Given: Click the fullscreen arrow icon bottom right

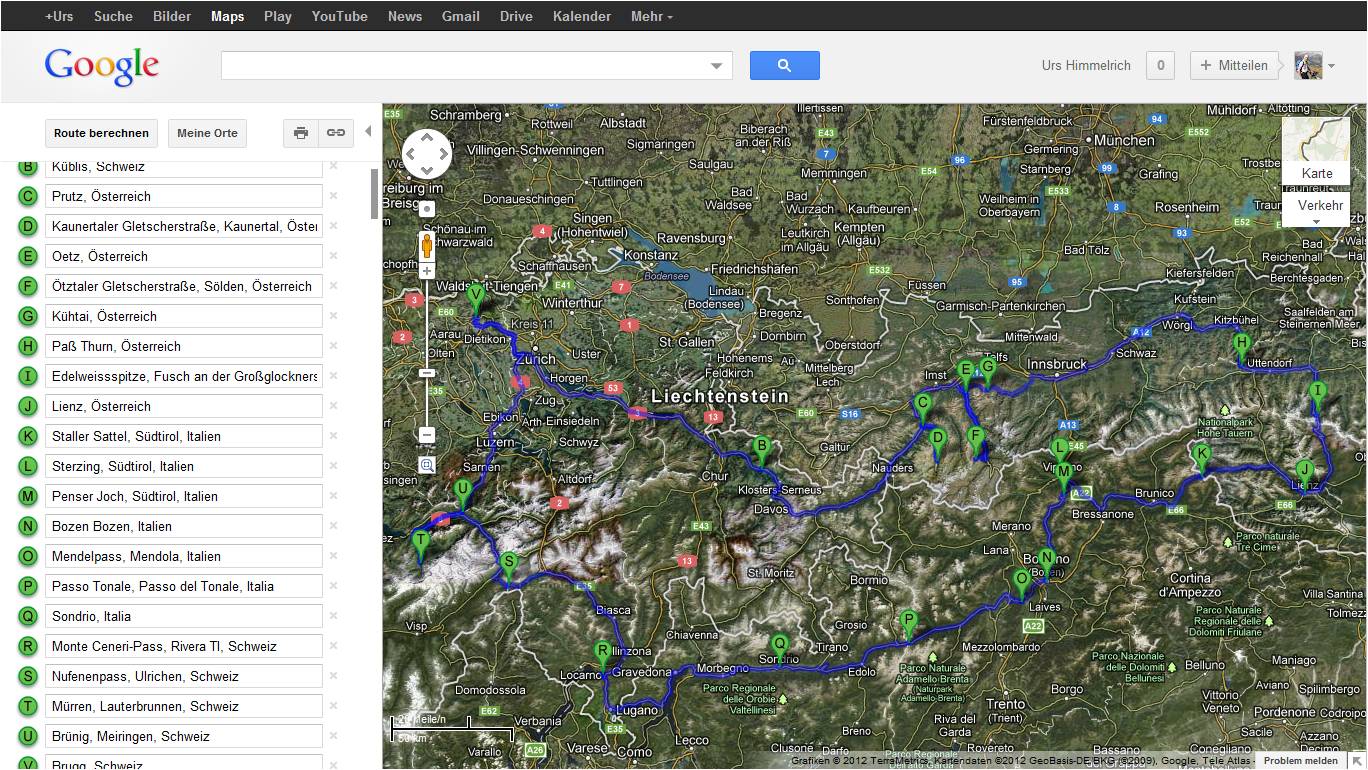Looking at the screenshot, I should click(x=1356, y=761).
